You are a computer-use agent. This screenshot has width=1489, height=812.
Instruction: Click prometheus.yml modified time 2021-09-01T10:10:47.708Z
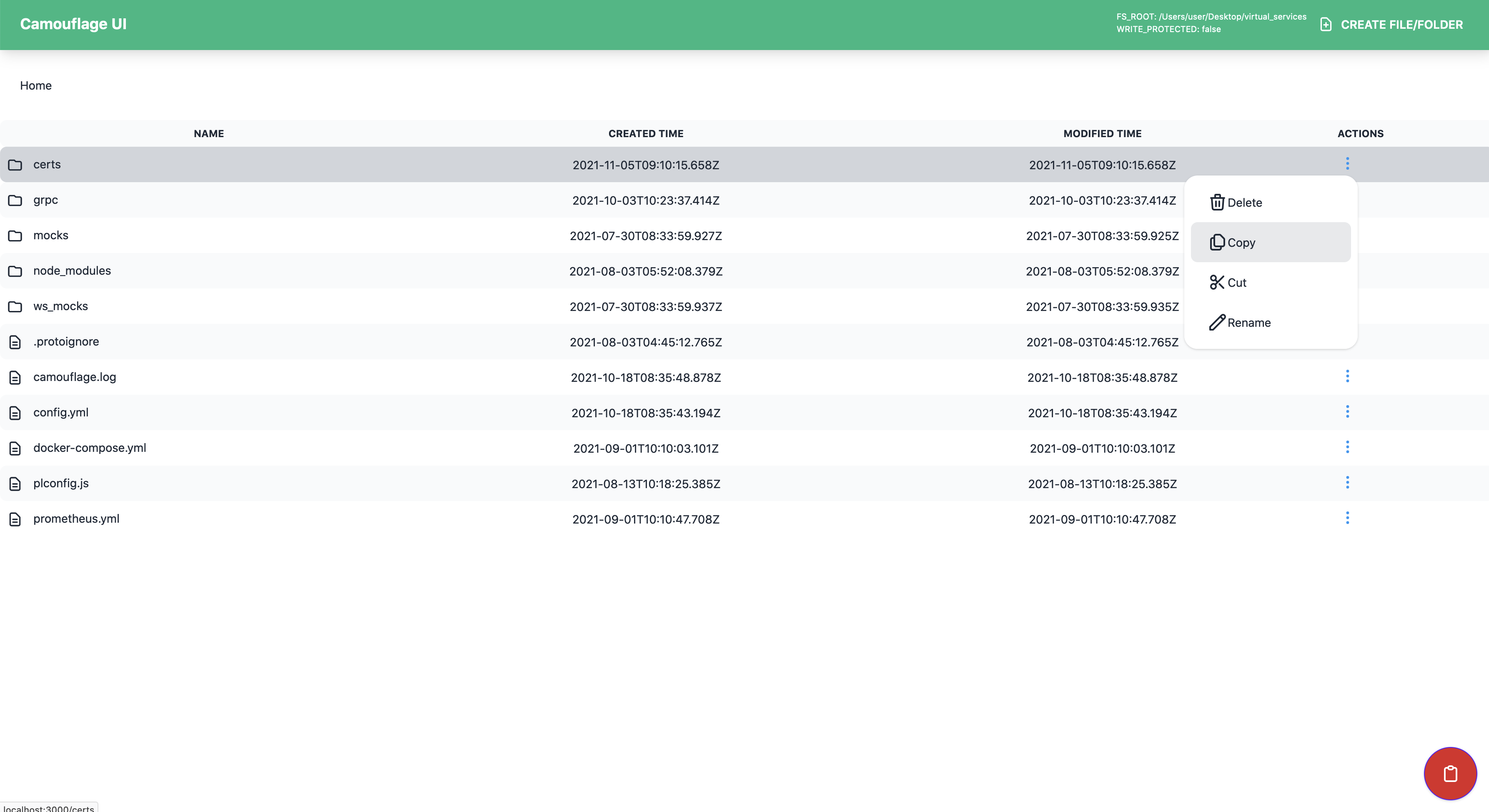[x=1102, y=519]
